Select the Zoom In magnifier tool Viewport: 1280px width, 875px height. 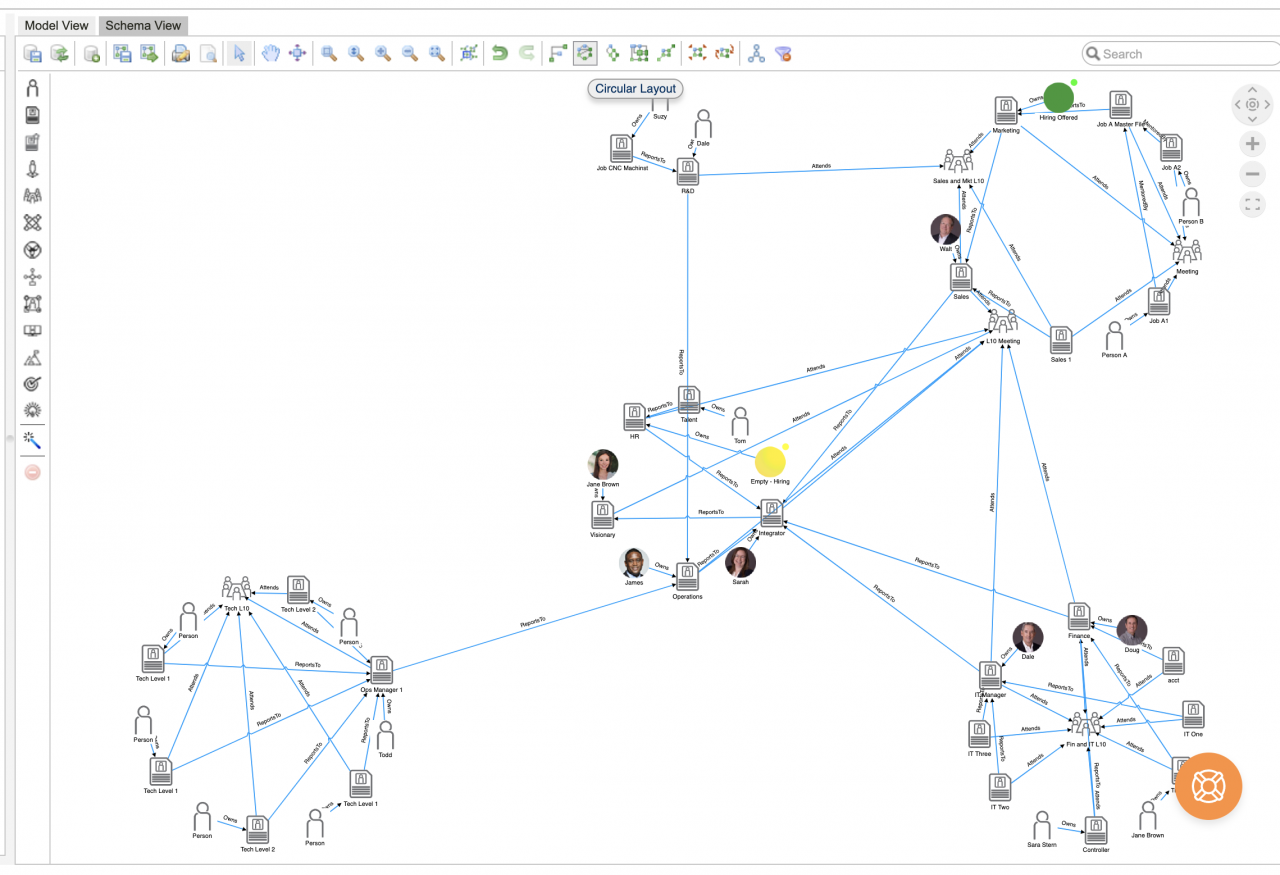point(381,53)
